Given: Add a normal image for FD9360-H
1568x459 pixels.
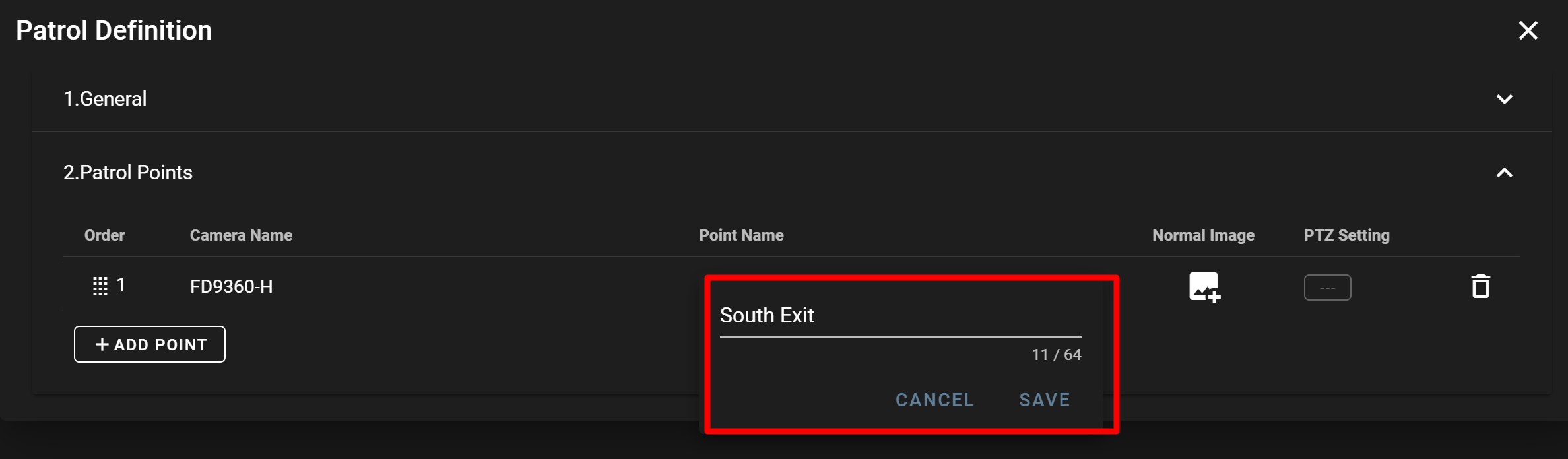Looking at the screenshot, I should 1204,288.
